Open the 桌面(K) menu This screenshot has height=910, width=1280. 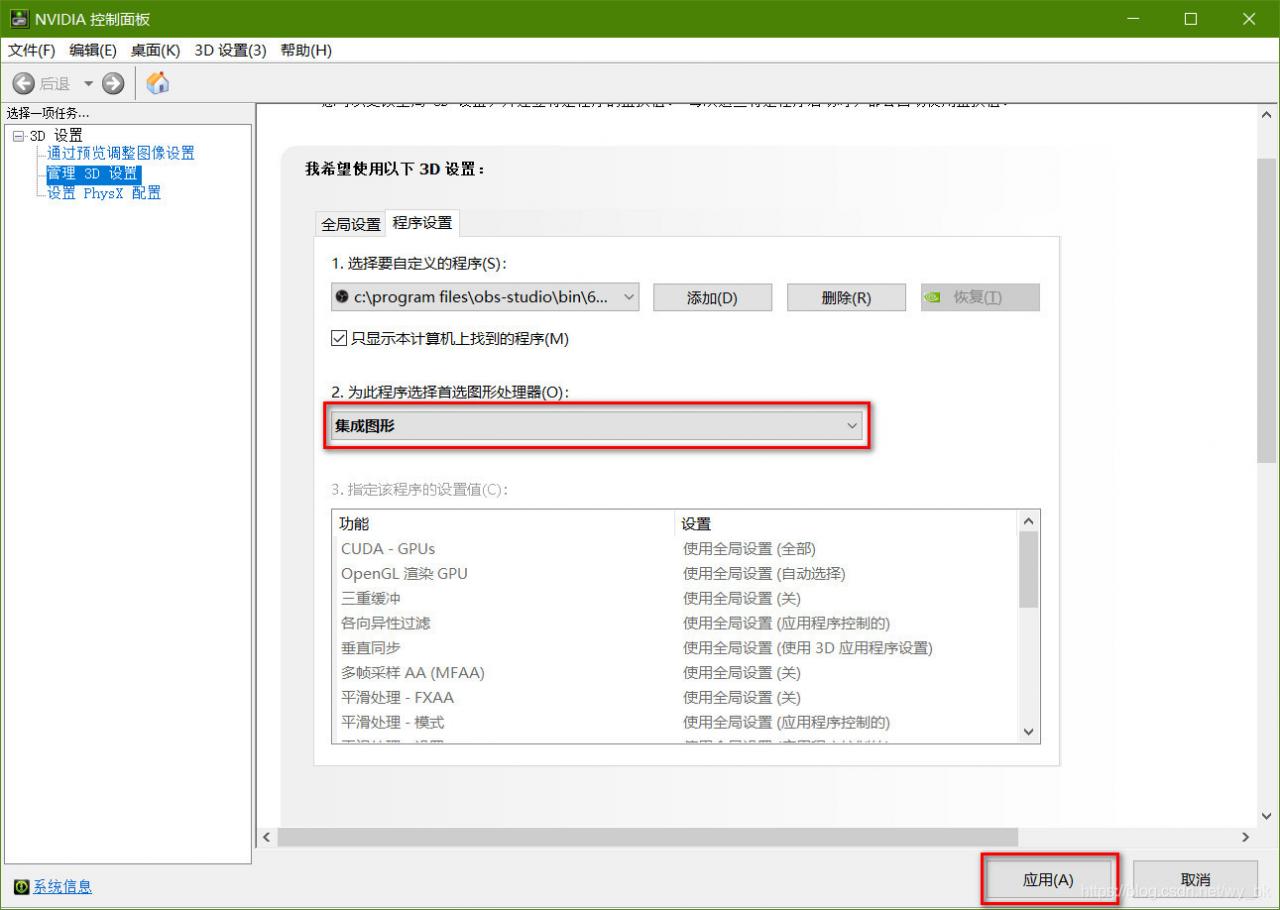pos(155,50)
